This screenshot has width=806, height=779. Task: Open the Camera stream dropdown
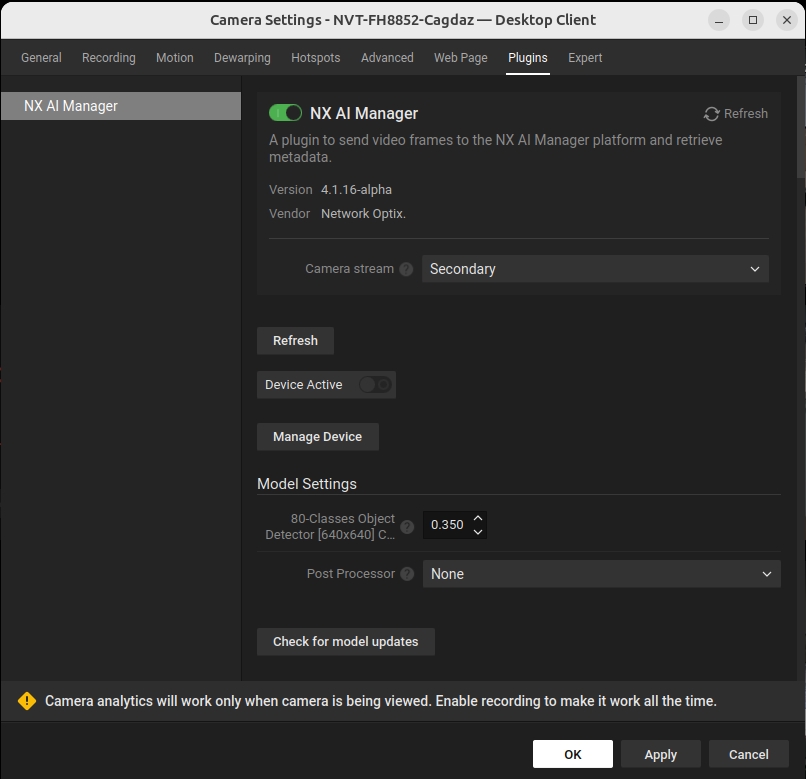tap(595, 269)
